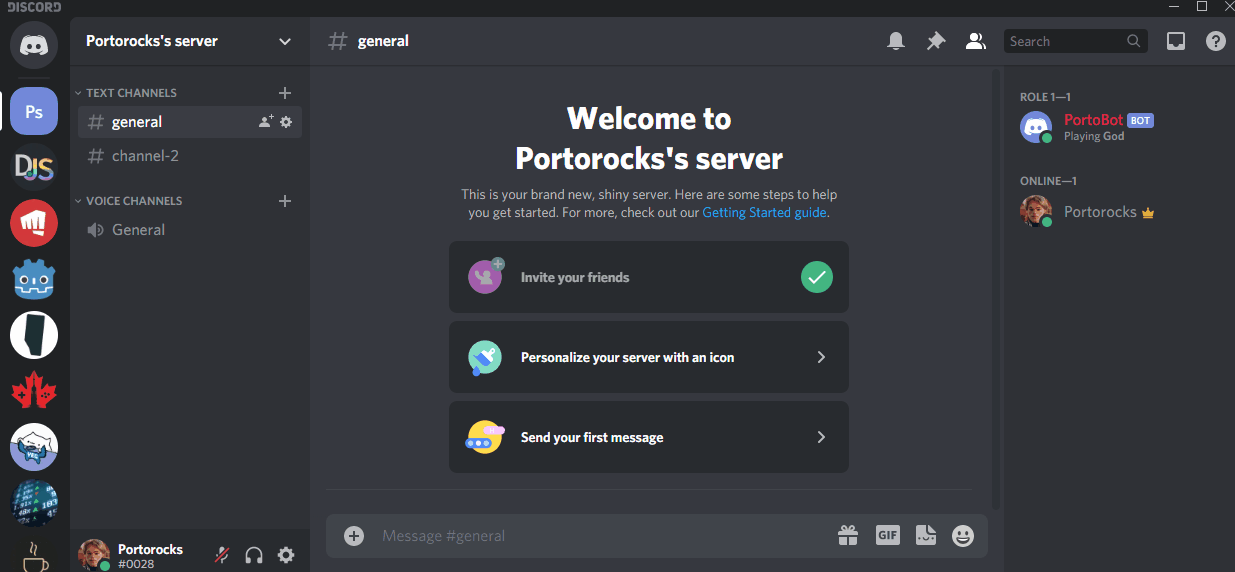Attach a file with plus button
Screen dimensions: 1235x572
click(354, 536)
